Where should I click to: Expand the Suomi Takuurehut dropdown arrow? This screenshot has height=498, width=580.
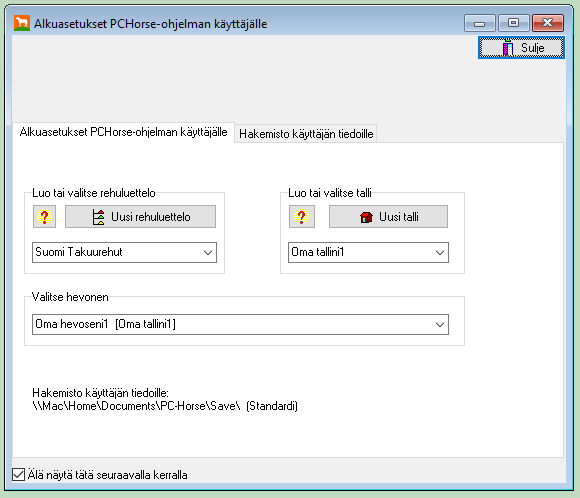208,253
